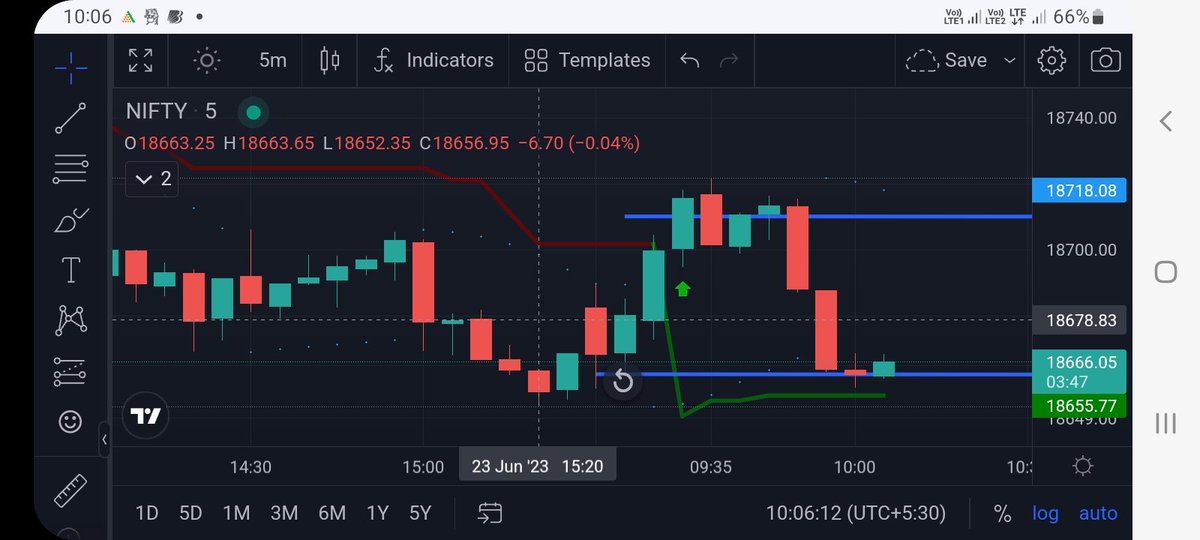Open the forecasting and measurement tools
The width and height of the screenshot is (1200, 540).
71,372
